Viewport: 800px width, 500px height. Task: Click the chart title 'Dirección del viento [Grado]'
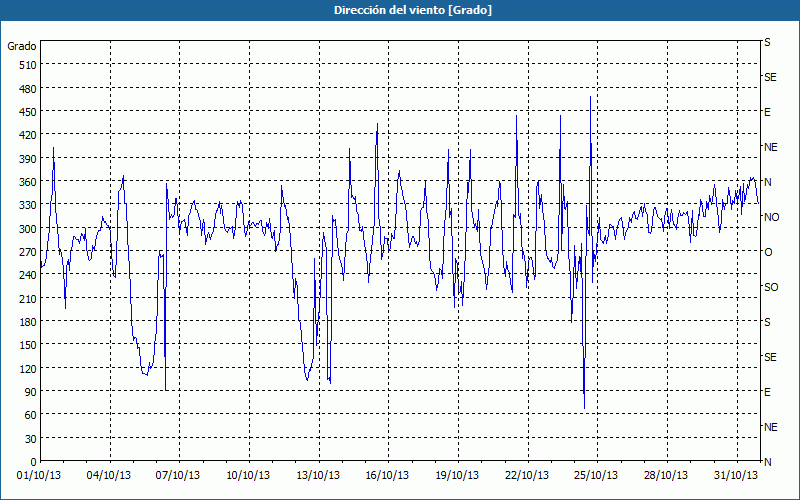point(413,10)
